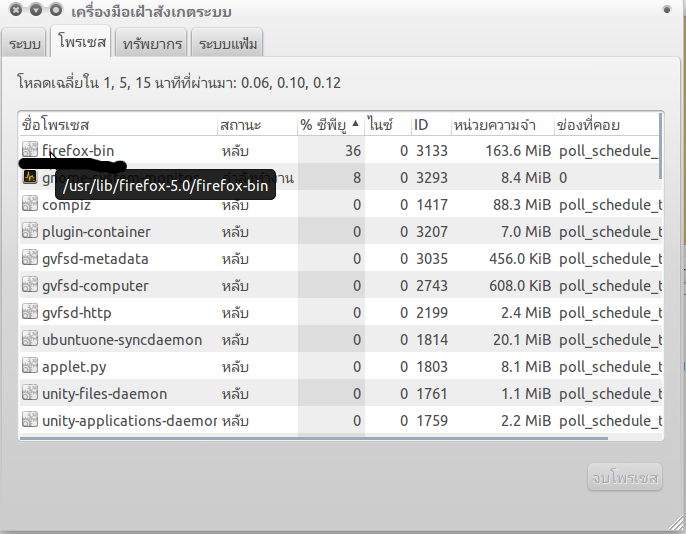Click the firefox-bin process icon

(x=30, y=150)
